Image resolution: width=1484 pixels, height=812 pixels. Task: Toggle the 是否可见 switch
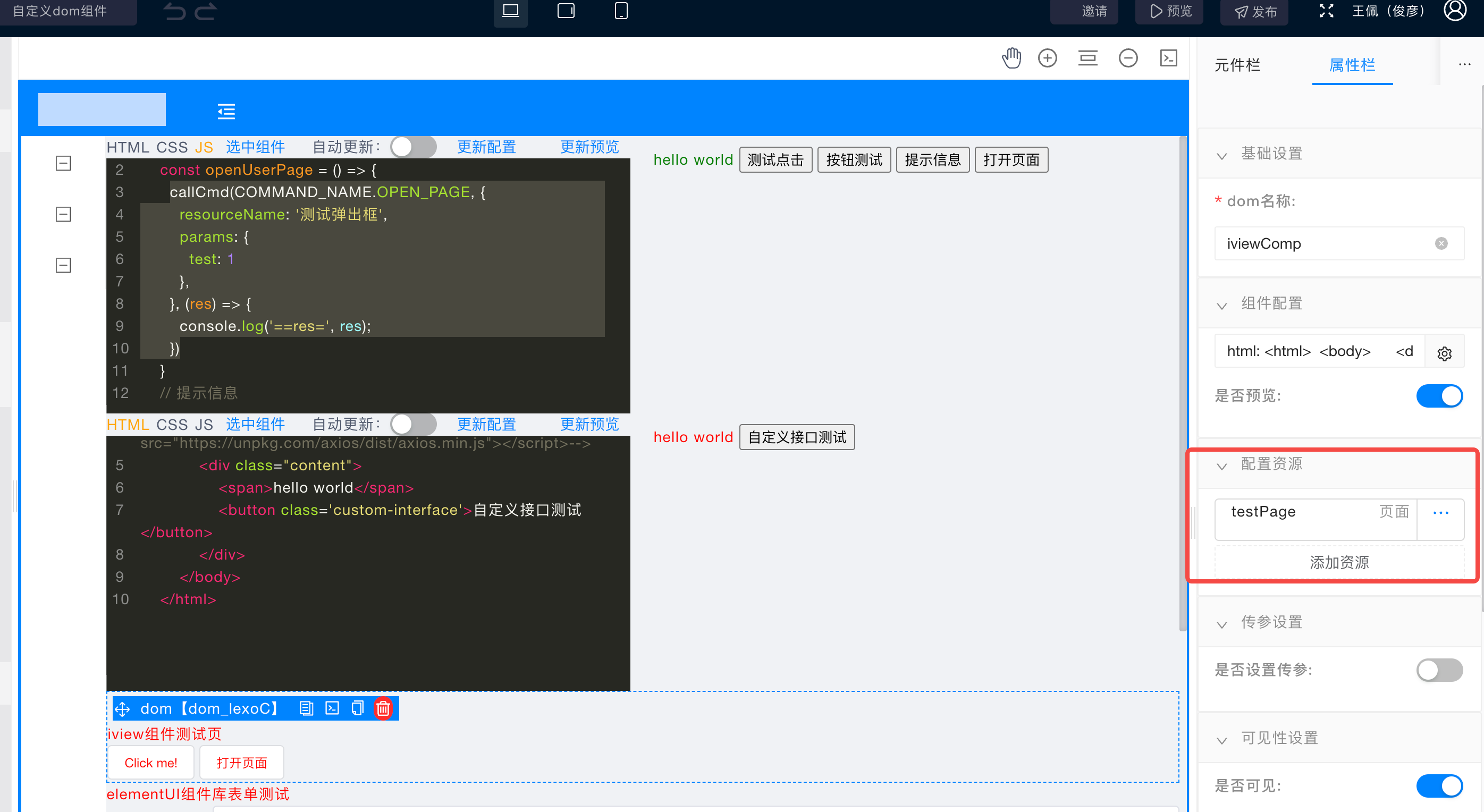click(1440, 786)
